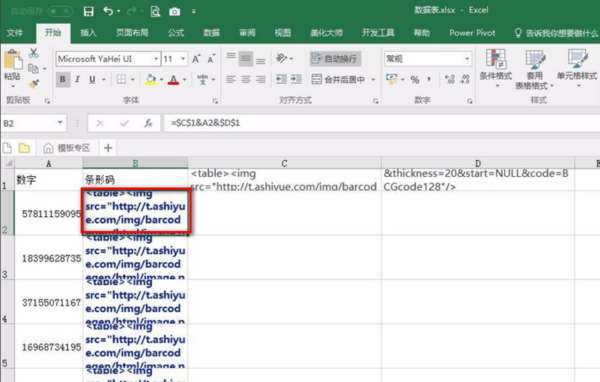Click the phonetic guide 文 icon
Image resolution: width=600 pixels, height=382 pixels.
tap(202, 80)
